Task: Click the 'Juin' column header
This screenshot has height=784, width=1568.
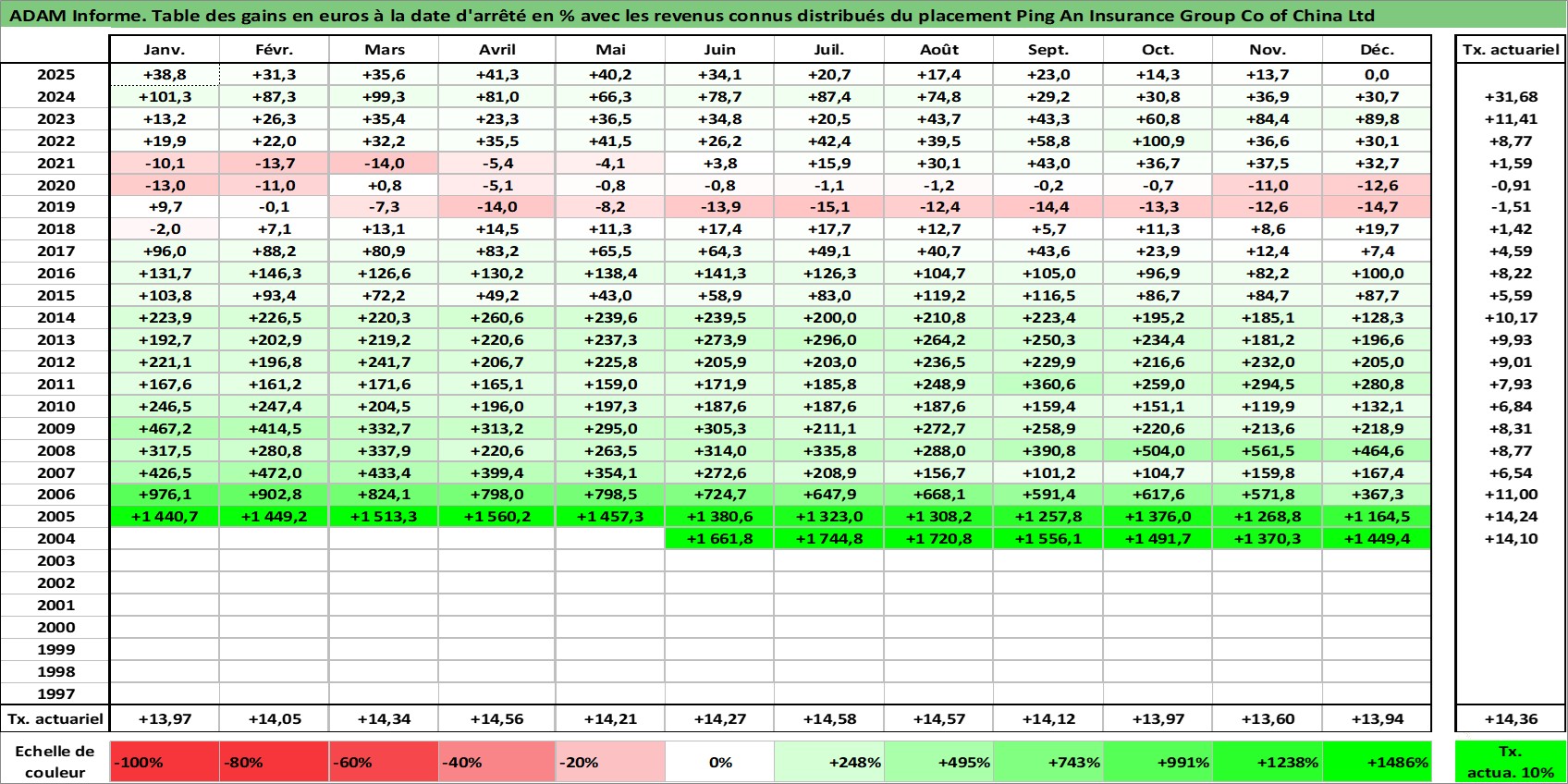Action: click(719, 50)
